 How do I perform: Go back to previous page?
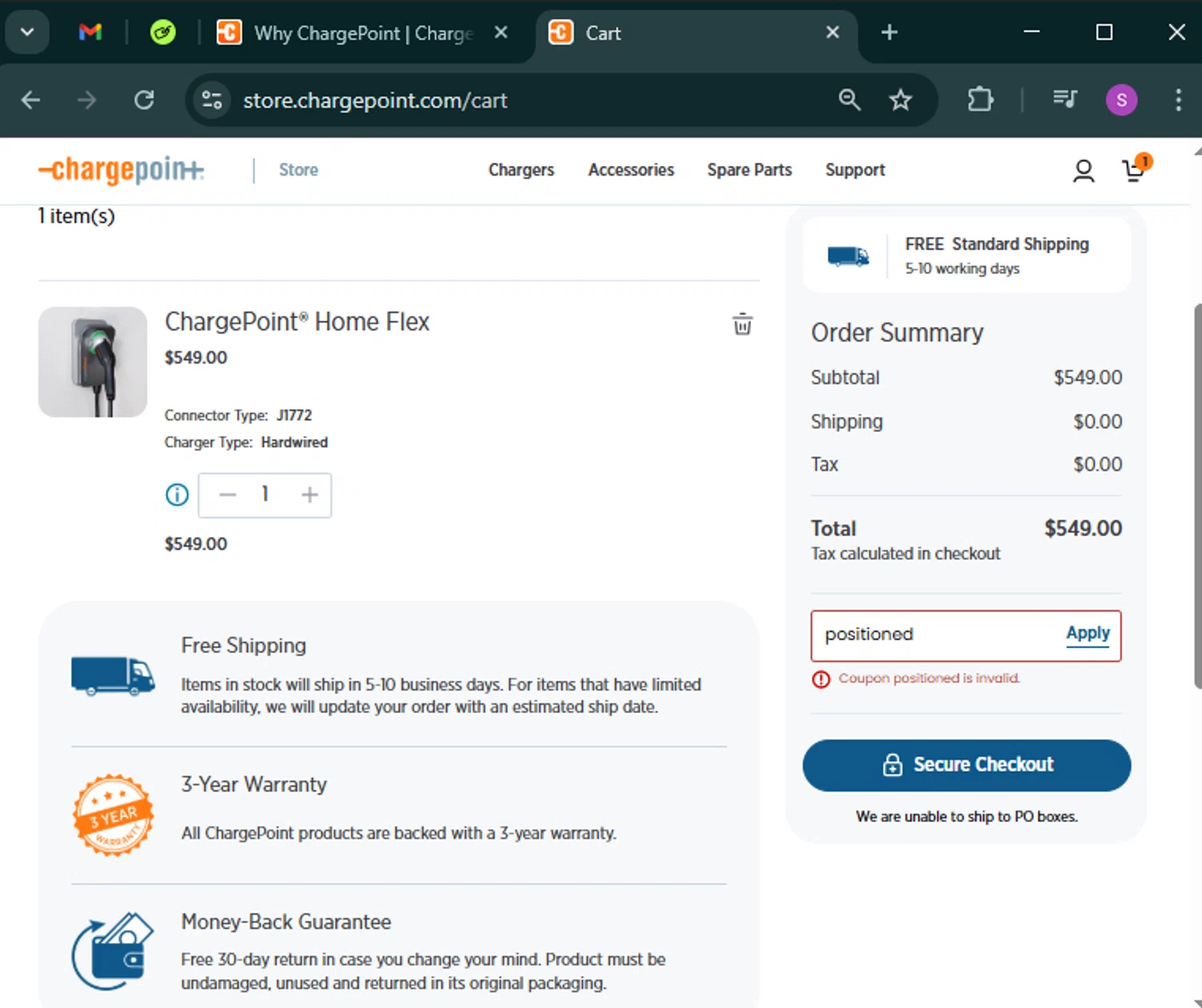tap(30, 100)
